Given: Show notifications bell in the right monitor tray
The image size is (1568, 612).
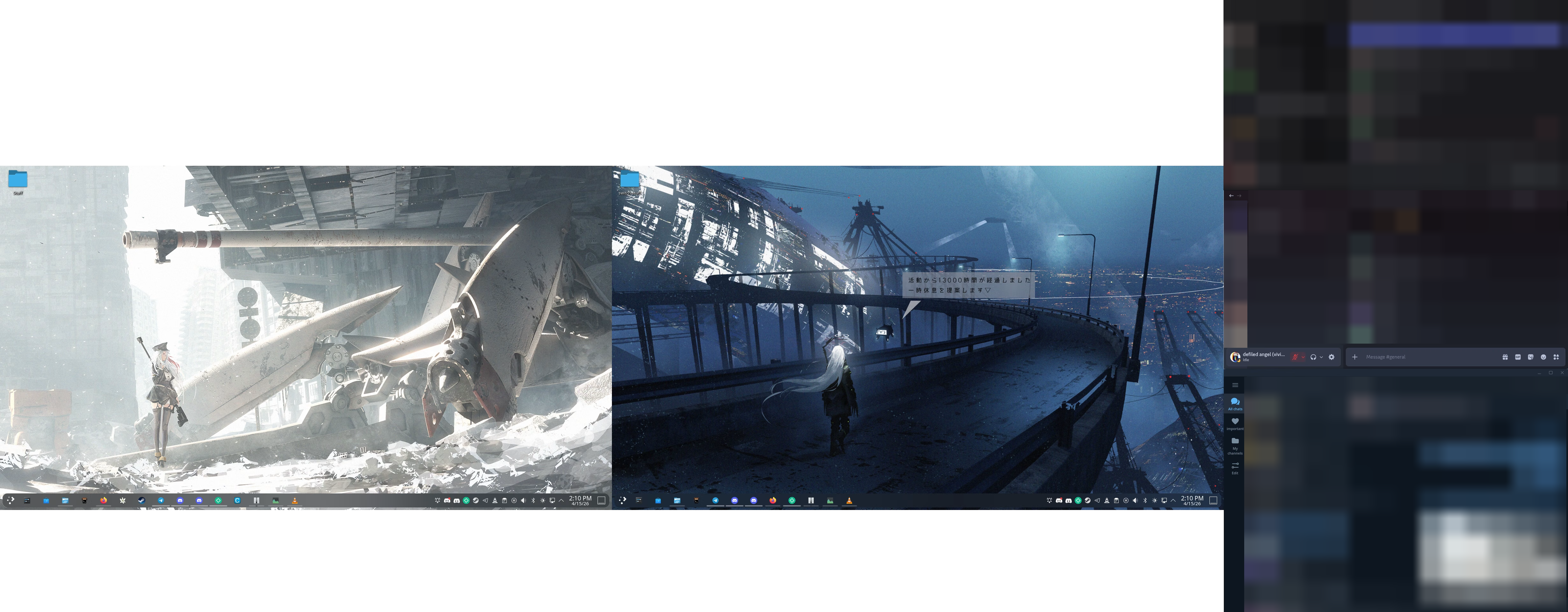Looking at the screenshot, I should tap(1049, 500).
